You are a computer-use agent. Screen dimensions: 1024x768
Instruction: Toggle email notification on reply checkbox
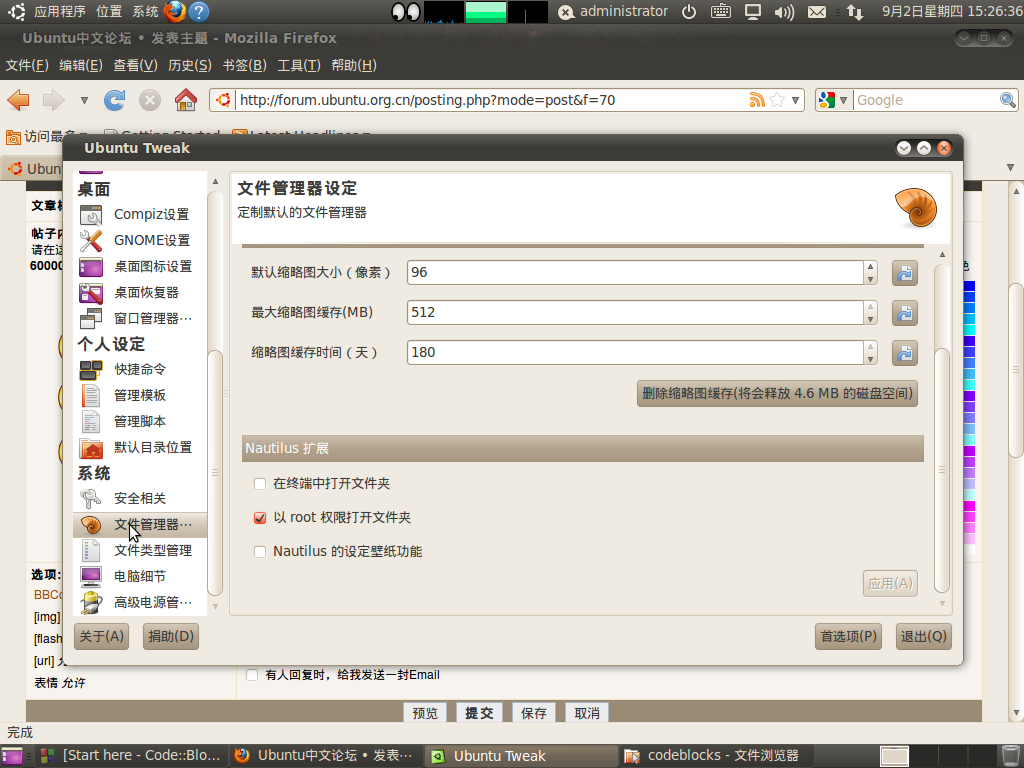coord(252,675)
